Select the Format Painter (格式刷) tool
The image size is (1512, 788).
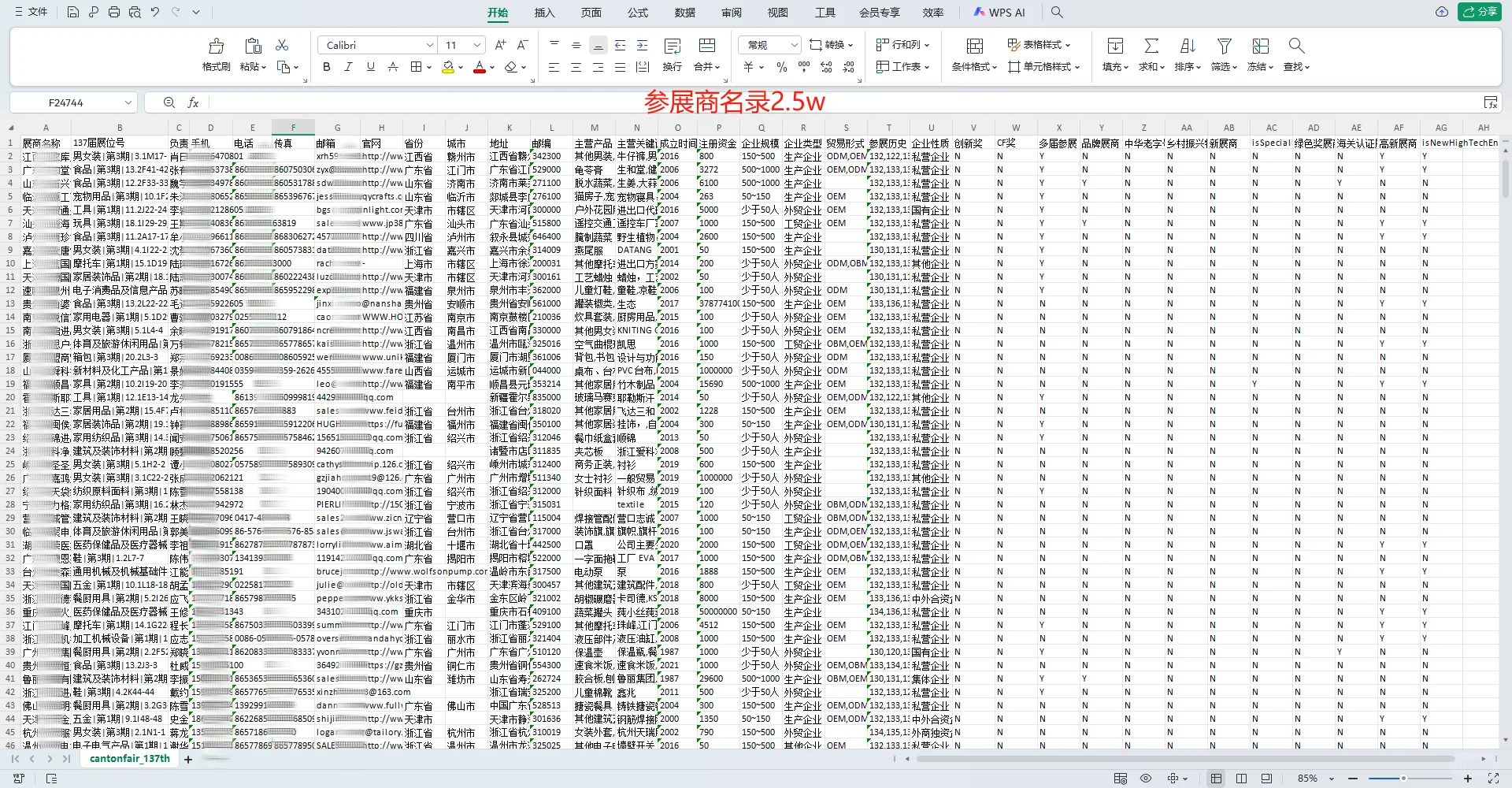tap(216, 54)
